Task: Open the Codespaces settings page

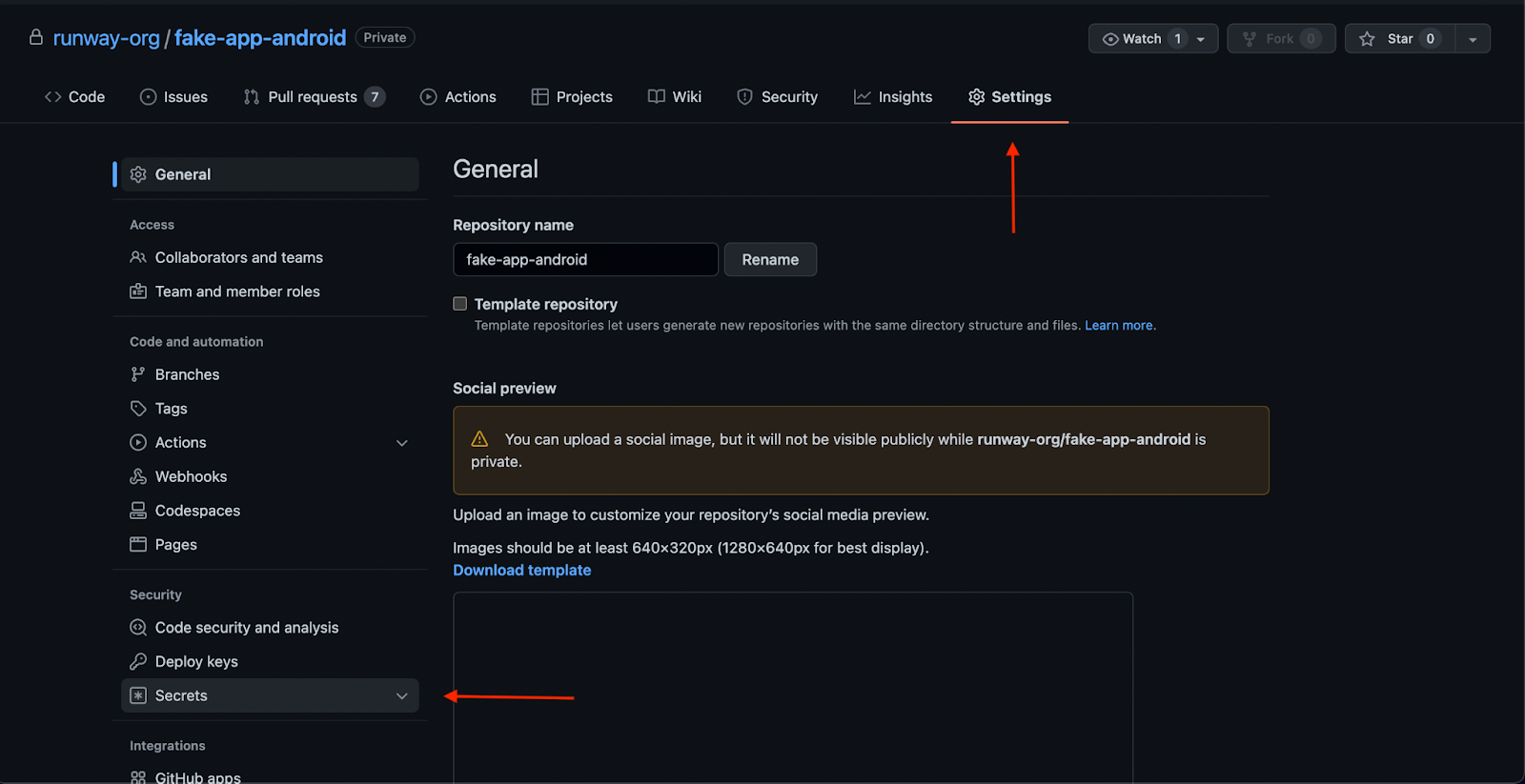Action: click(x=270, y=511)
